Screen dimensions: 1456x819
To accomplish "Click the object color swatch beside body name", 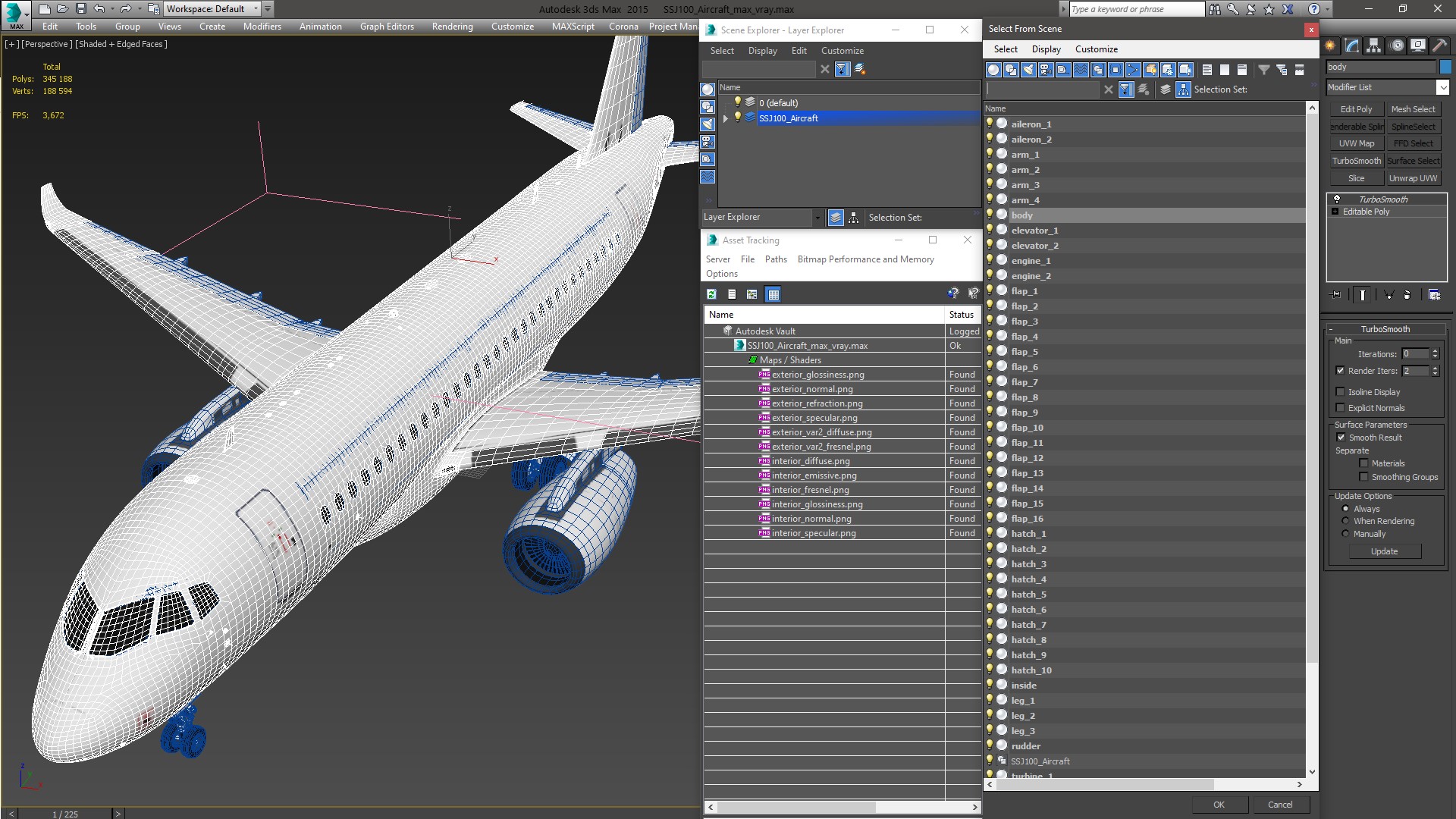I will point(1445,67).
